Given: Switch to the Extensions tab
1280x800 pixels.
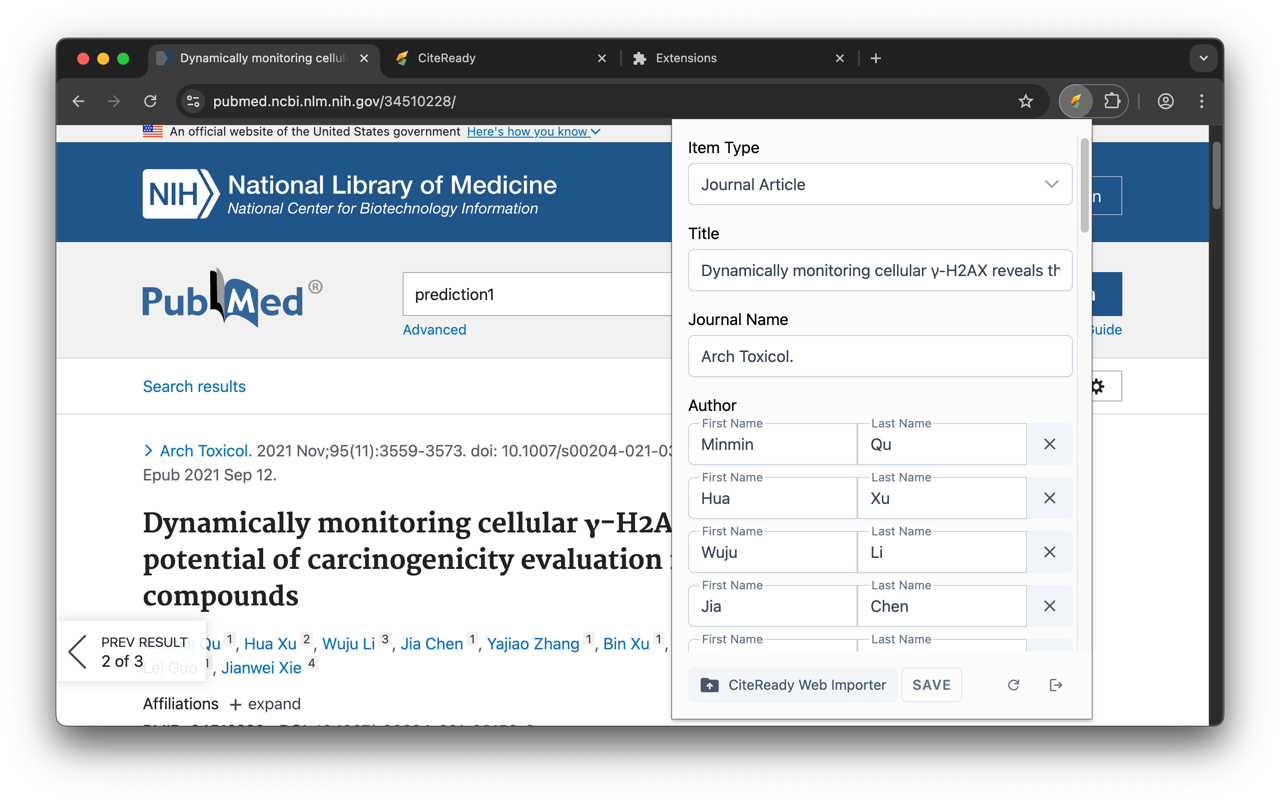Looking at the screenshot, I should pos(738,58).
